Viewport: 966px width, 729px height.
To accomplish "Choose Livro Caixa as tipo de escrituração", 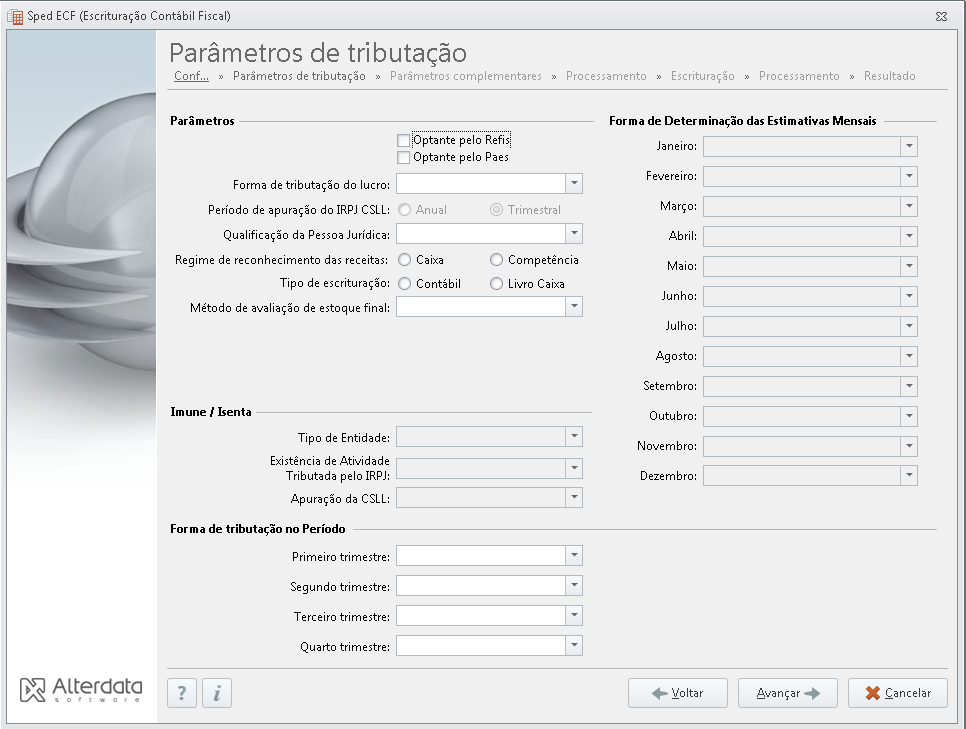I will 497,283.
